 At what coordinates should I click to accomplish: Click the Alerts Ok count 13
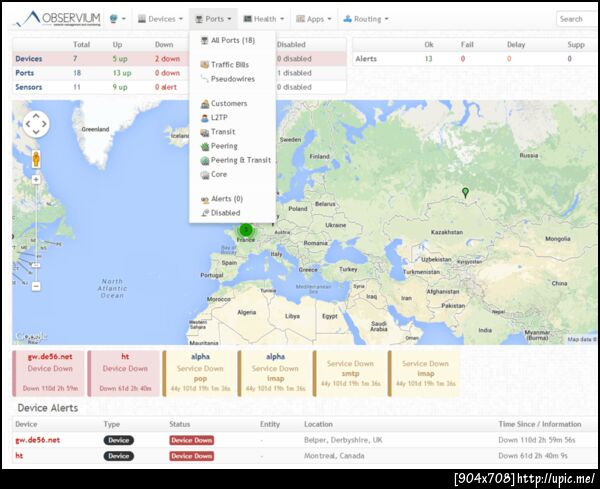(x=428, y=59)
